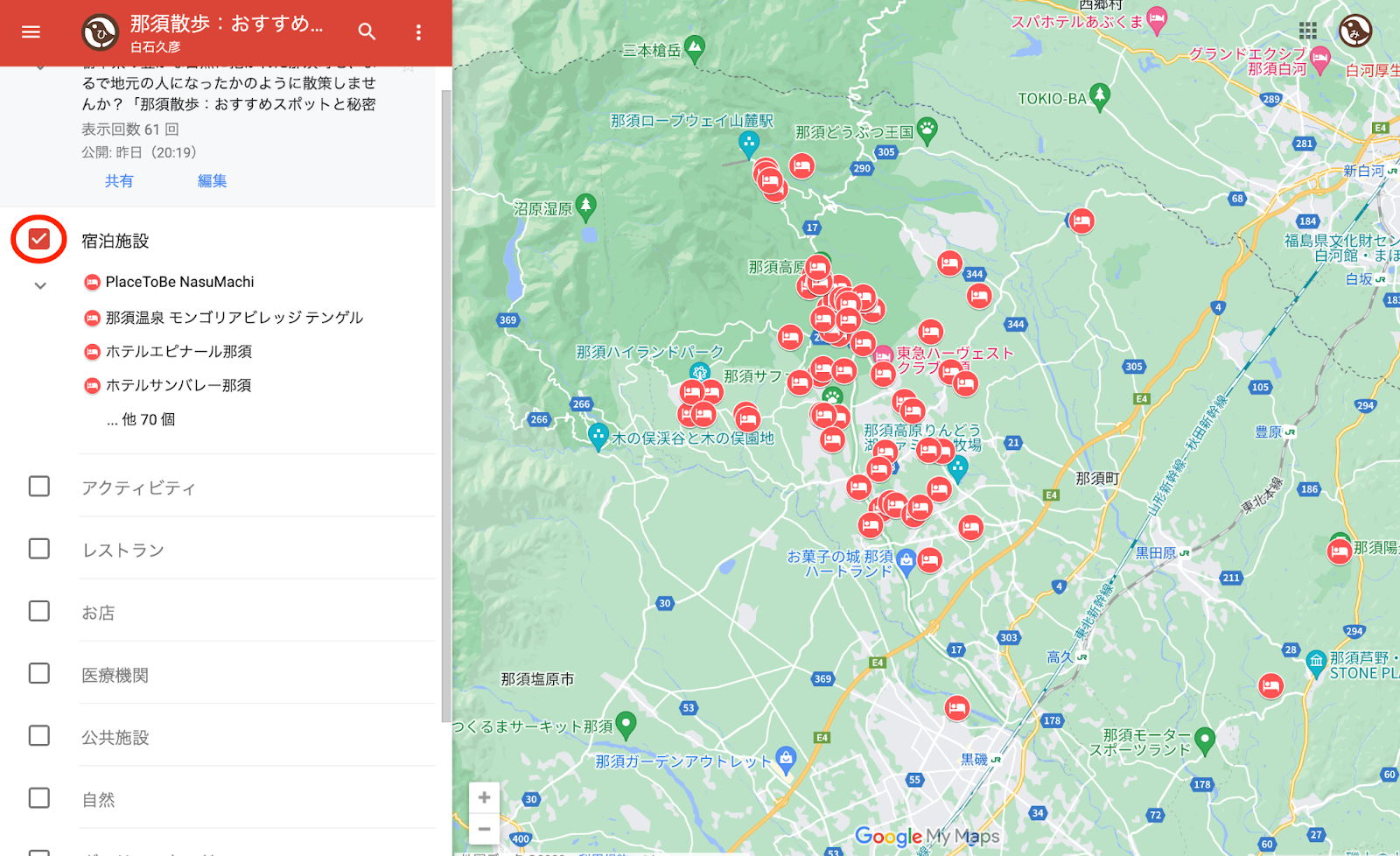The height and width of the screenshot is (856, 1400).
Task: Open the three-dot overflow menu
Action: 418,32
